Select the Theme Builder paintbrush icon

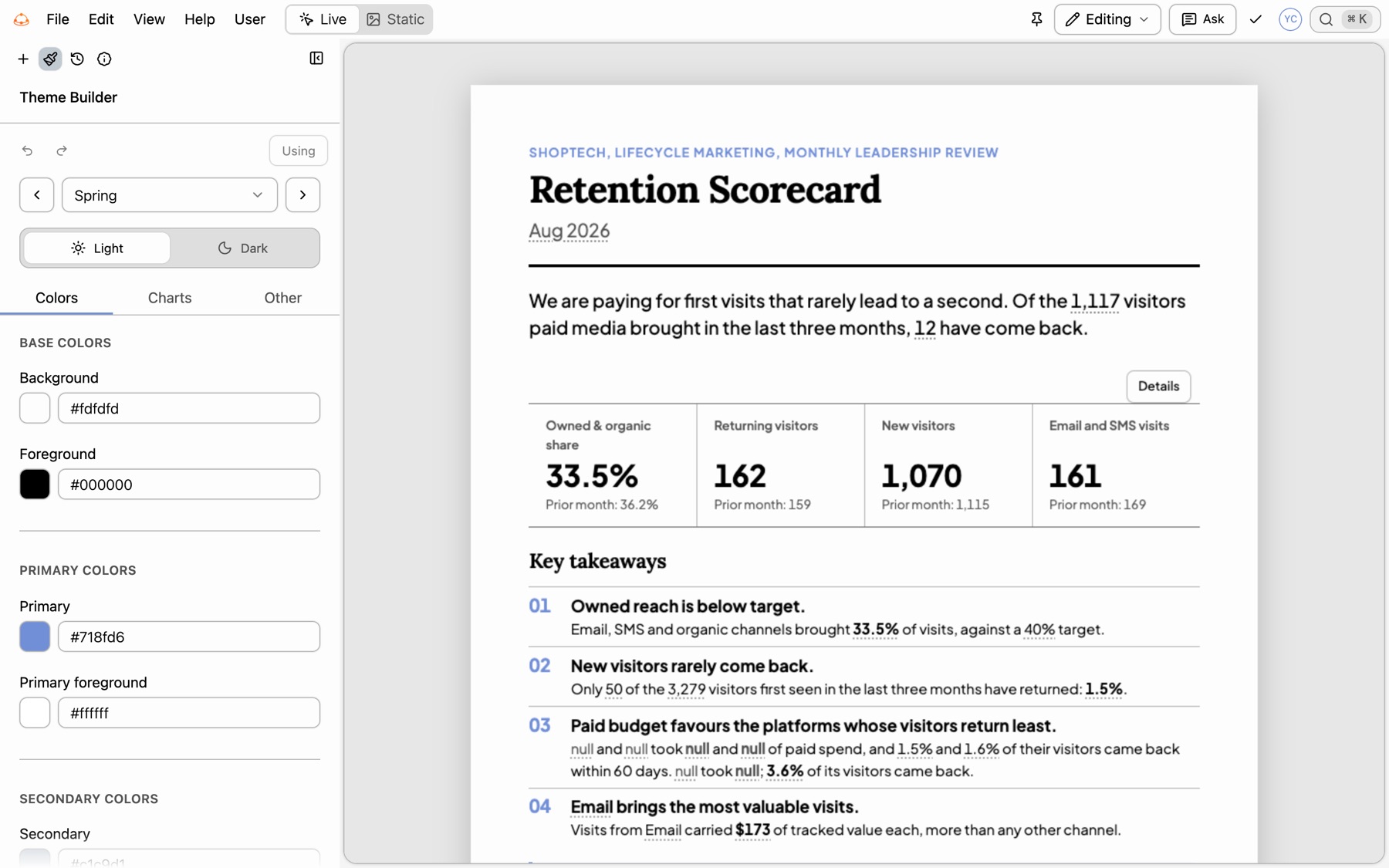click(50, 59)
